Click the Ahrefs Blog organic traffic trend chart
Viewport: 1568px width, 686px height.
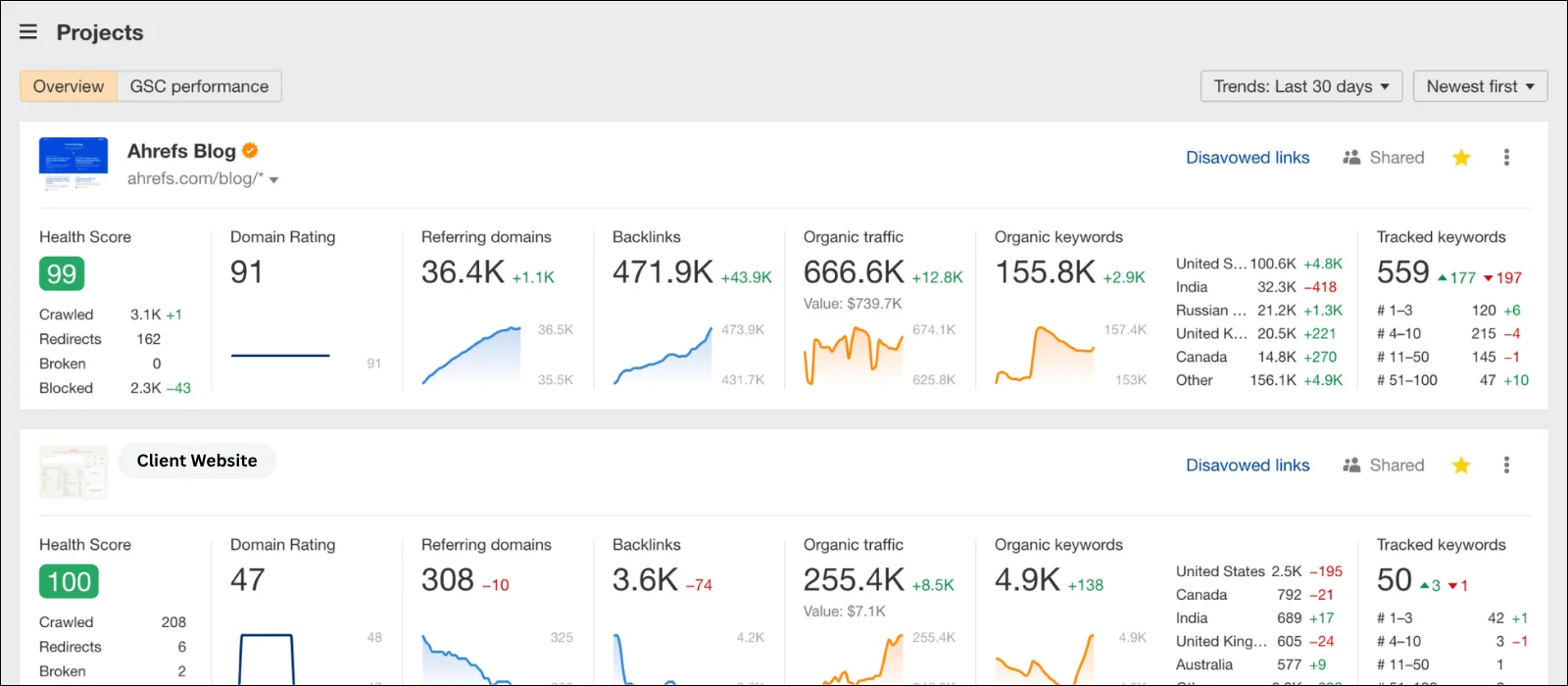(x=854, y=355)
